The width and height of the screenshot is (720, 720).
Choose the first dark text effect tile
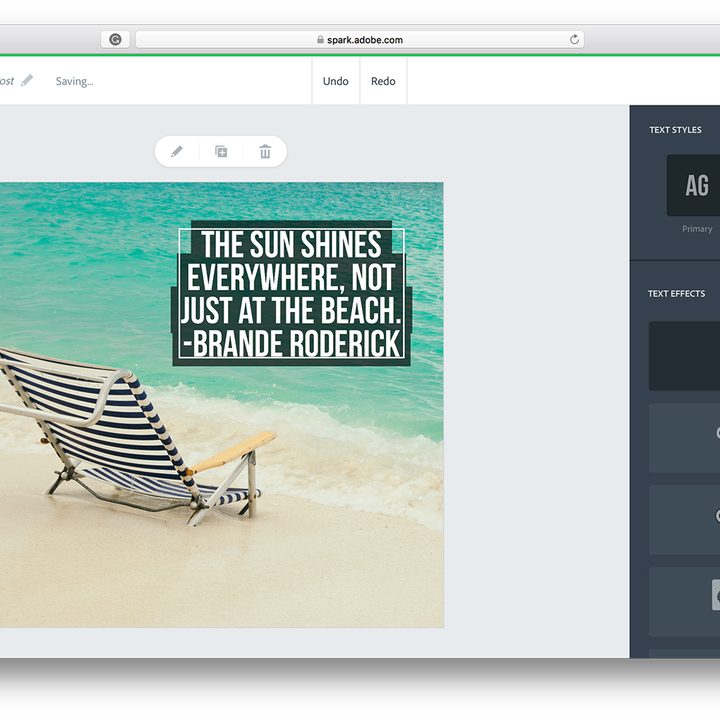click(x=684, y=356)
